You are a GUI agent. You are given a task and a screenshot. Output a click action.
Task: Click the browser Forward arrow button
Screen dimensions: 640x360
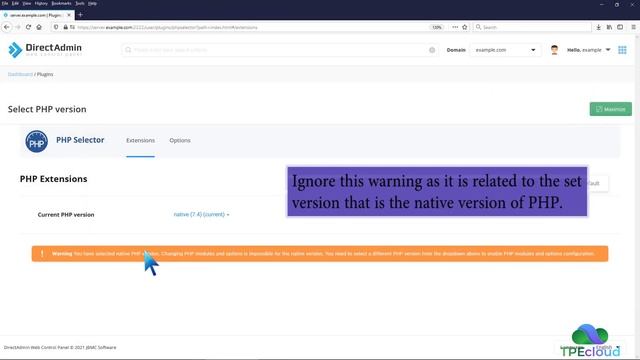pos(18,27)
